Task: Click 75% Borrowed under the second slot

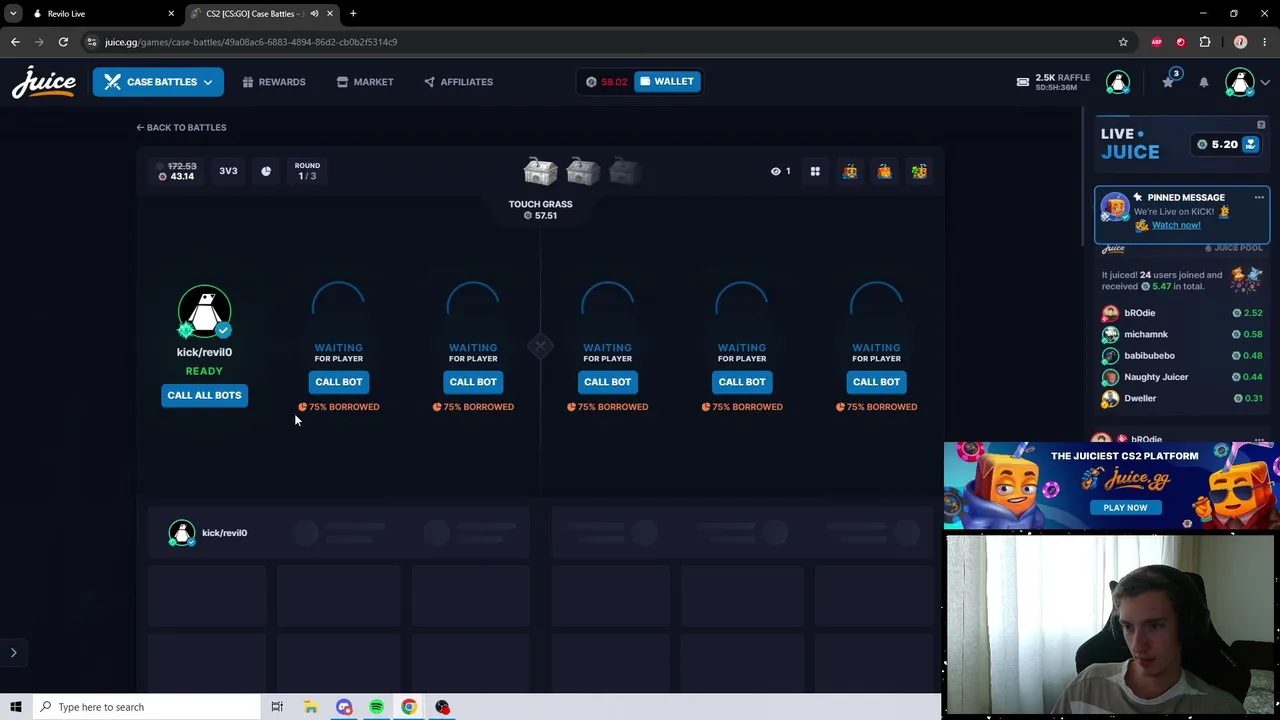Action: [x=339, y=407]
